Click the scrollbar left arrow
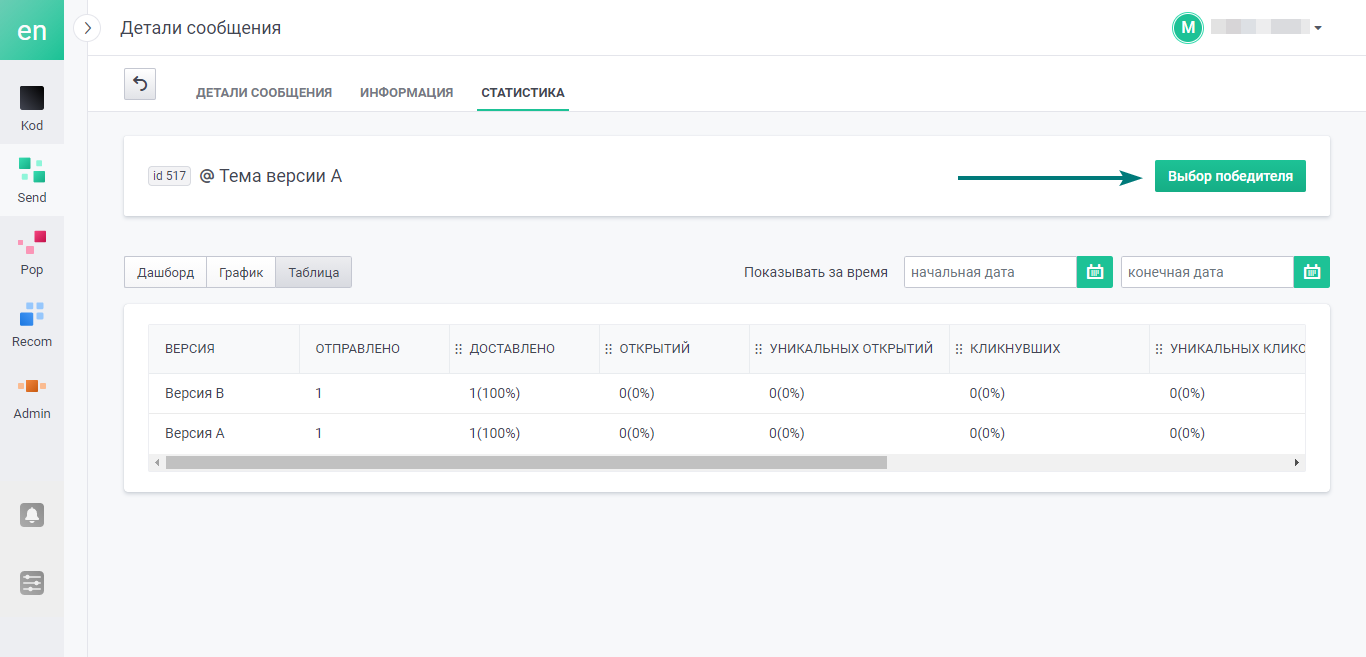The width and height of the screenshot is (1366, 657). [155, 463]
